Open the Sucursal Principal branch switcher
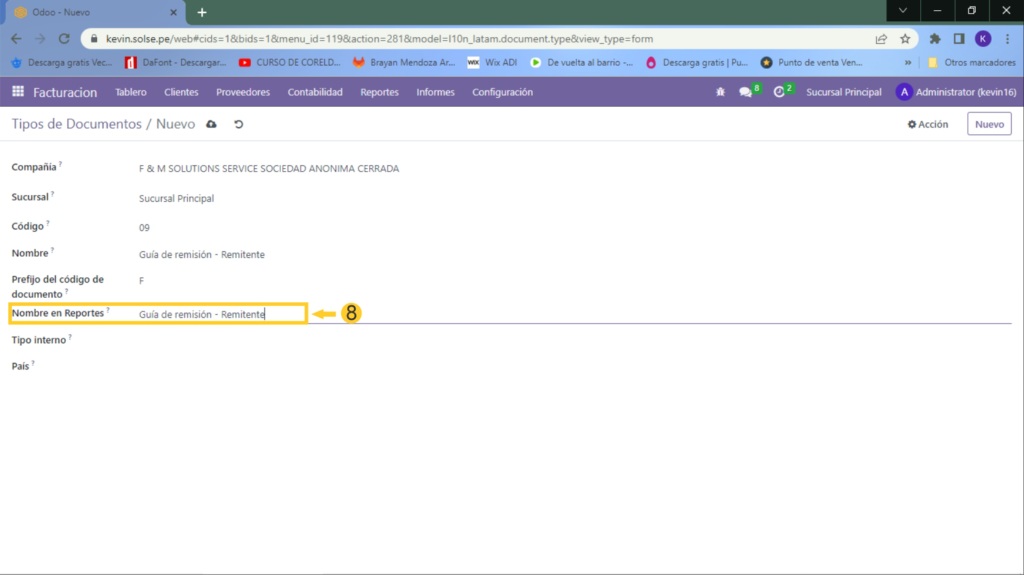This screenshot has width=1024, height=575. tap(843, 92)
